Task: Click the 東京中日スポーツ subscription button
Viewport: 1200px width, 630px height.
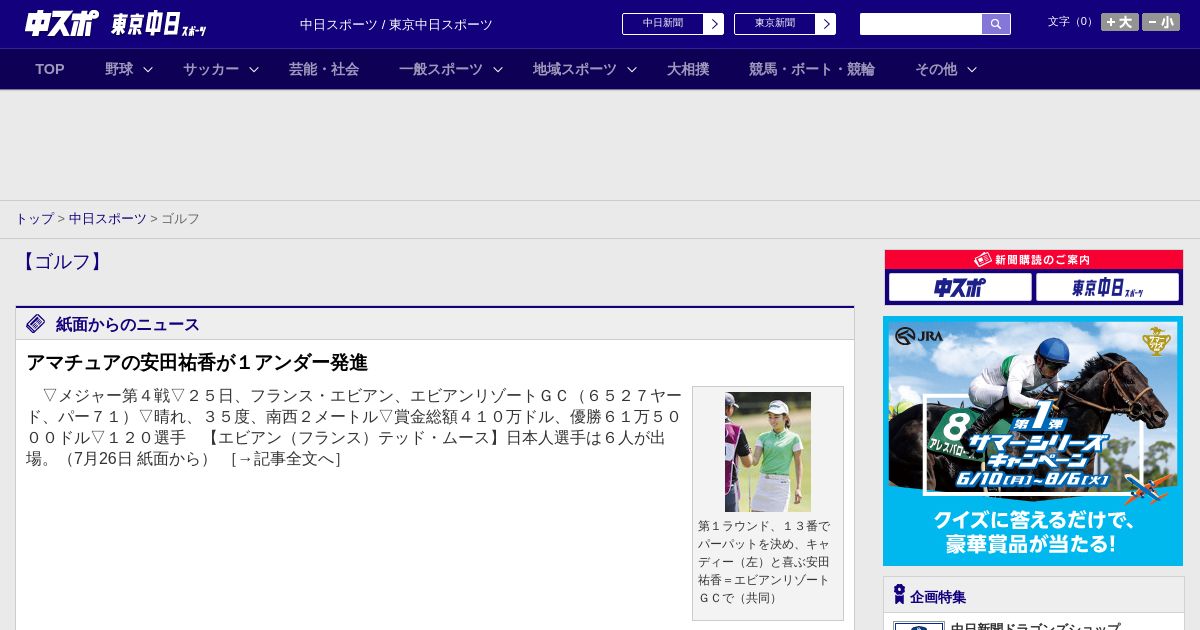Action: pos(1107,288)
